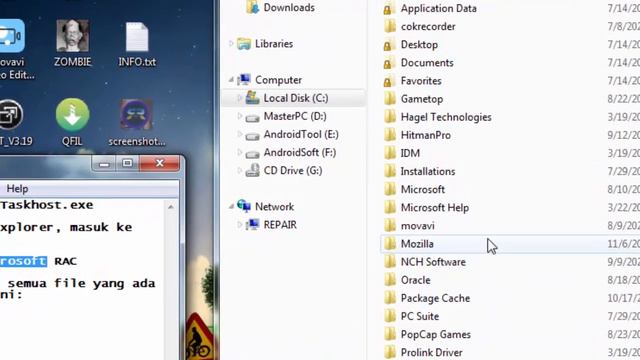This screenshot has width=640, height=360.
Task: Click the locked Desktop folder icon
Action: [x=389, y=45]
